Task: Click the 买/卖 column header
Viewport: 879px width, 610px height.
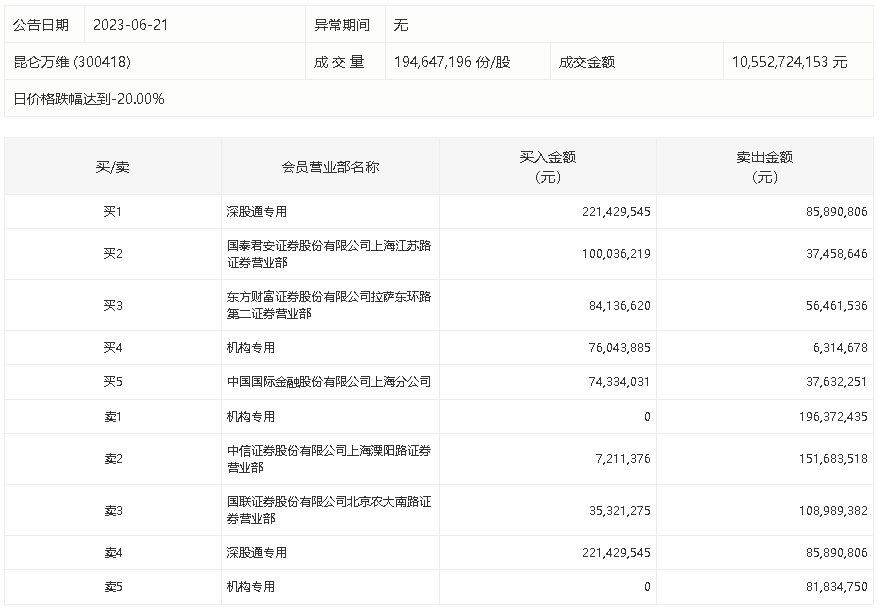Action: tap(113, 167)
